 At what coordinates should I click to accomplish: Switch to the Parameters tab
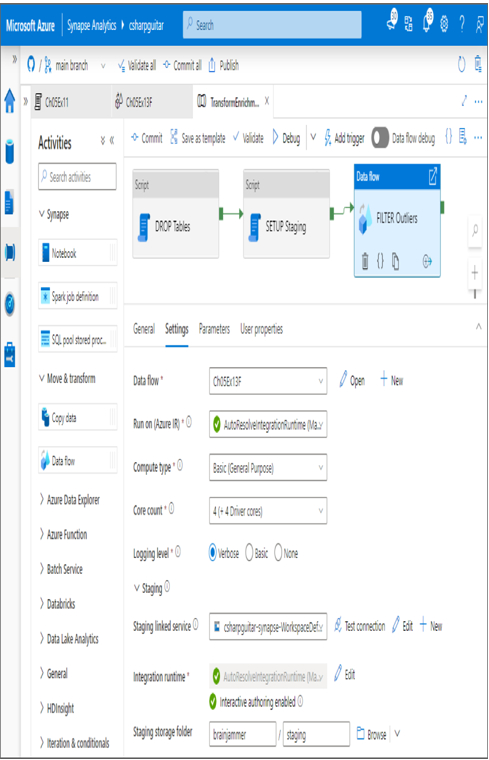tap(214, 329)
